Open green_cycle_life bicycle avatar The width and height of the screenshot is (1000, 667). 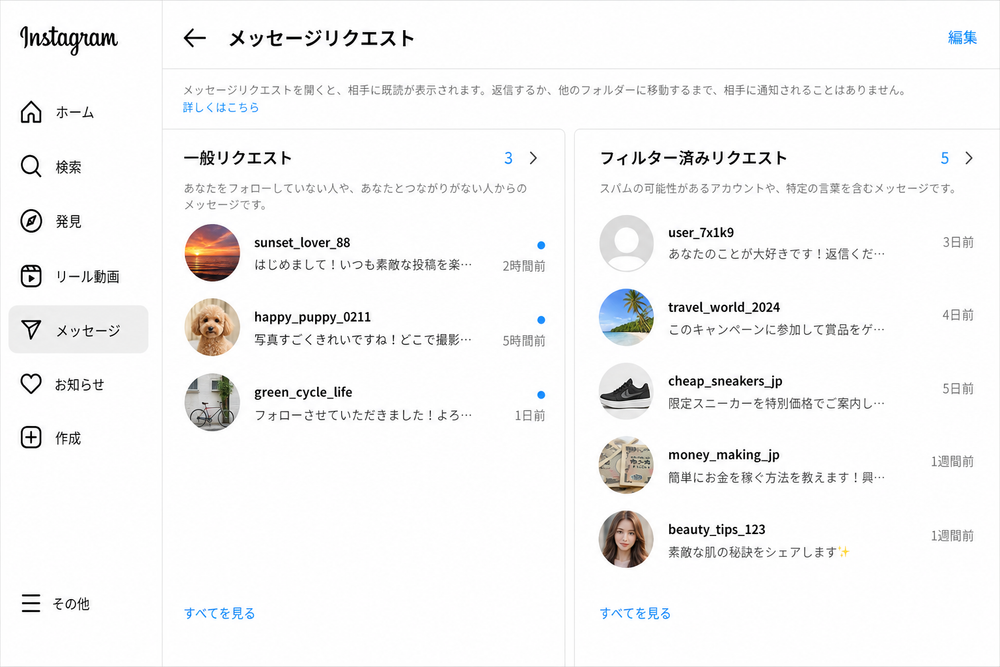click(212, 402)
